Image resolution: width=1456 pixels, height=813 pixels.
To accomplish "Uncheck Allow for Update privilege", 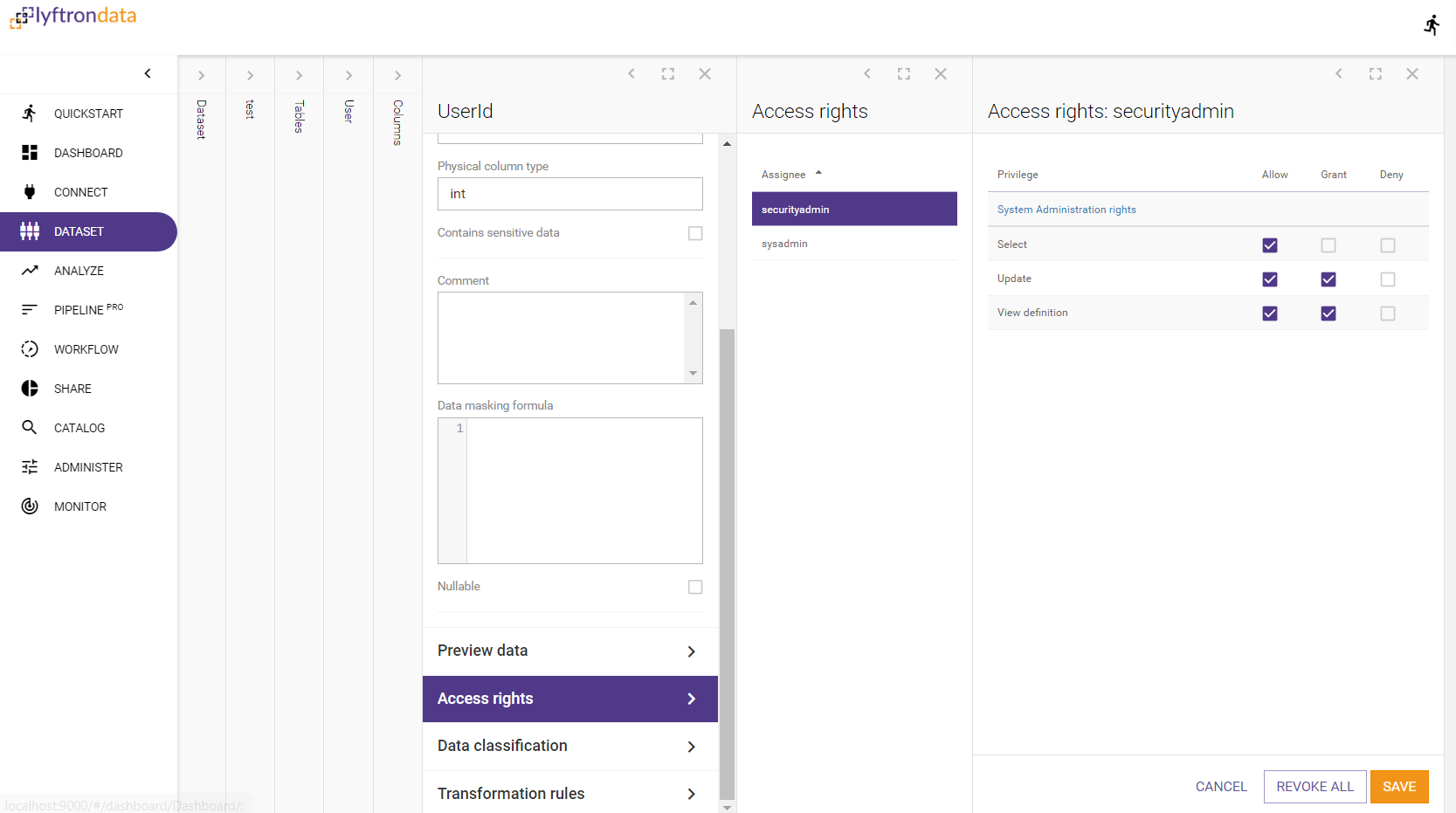I will [1270, 279].
